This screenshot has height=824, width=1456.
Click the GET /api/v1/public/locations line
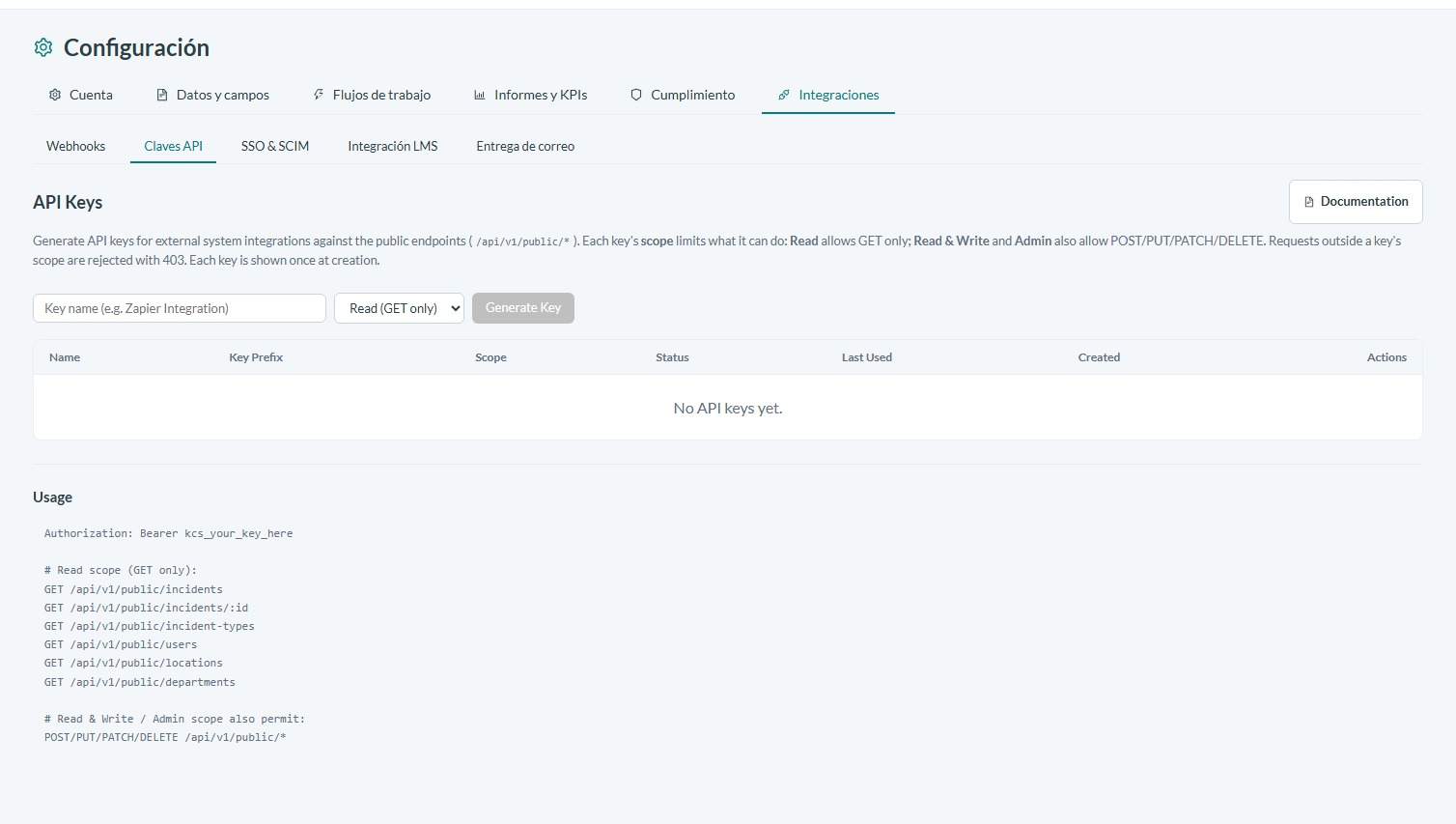tap(133, 663)
